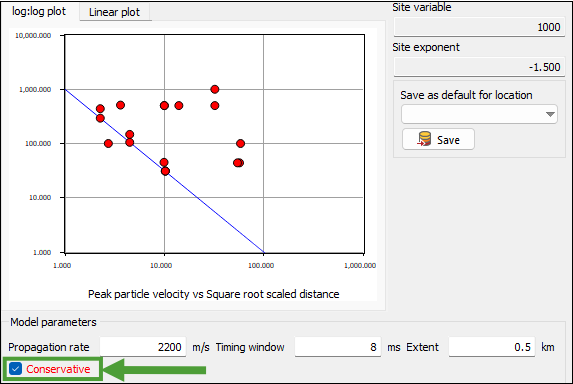Click the plot title Peak particle velocity text

(213, 294)
